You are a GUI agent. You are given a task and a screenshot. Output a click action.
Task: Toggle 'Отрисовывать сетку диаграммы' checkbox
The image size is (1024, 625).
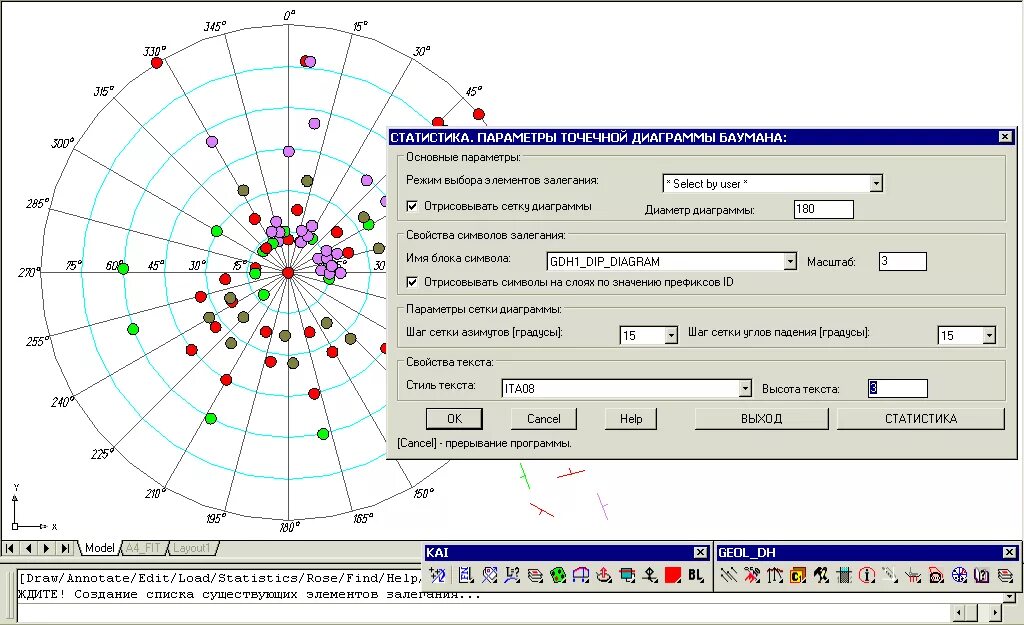pos(412,206)
